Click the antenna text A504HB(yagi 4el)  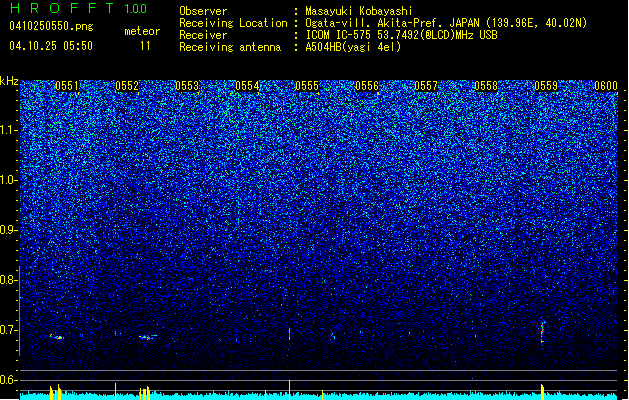coord(353,47)
